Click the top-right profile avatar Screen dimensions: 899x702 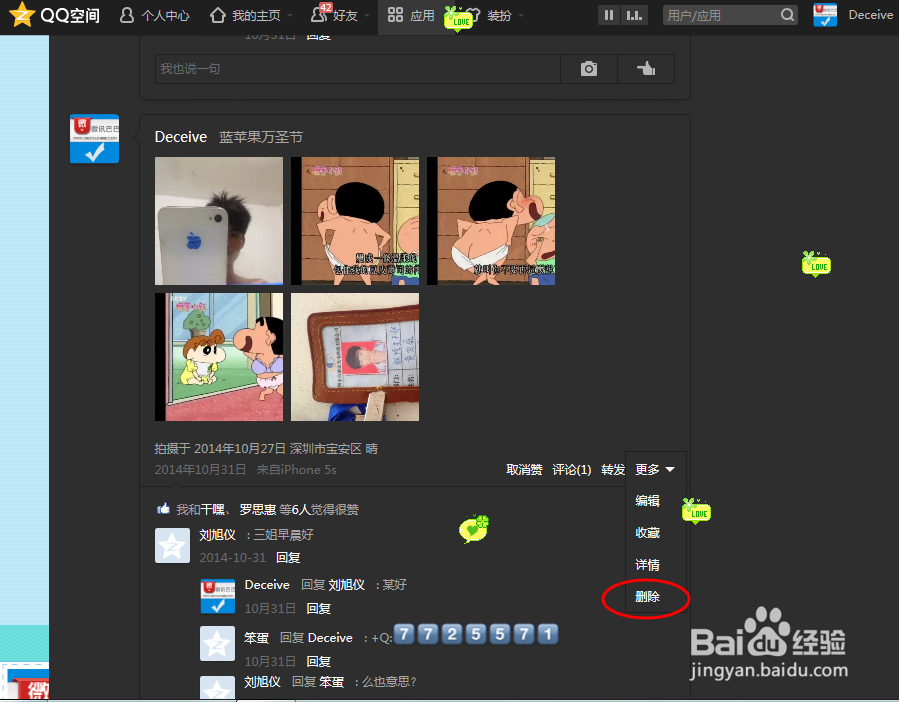[x=825, y=15]
